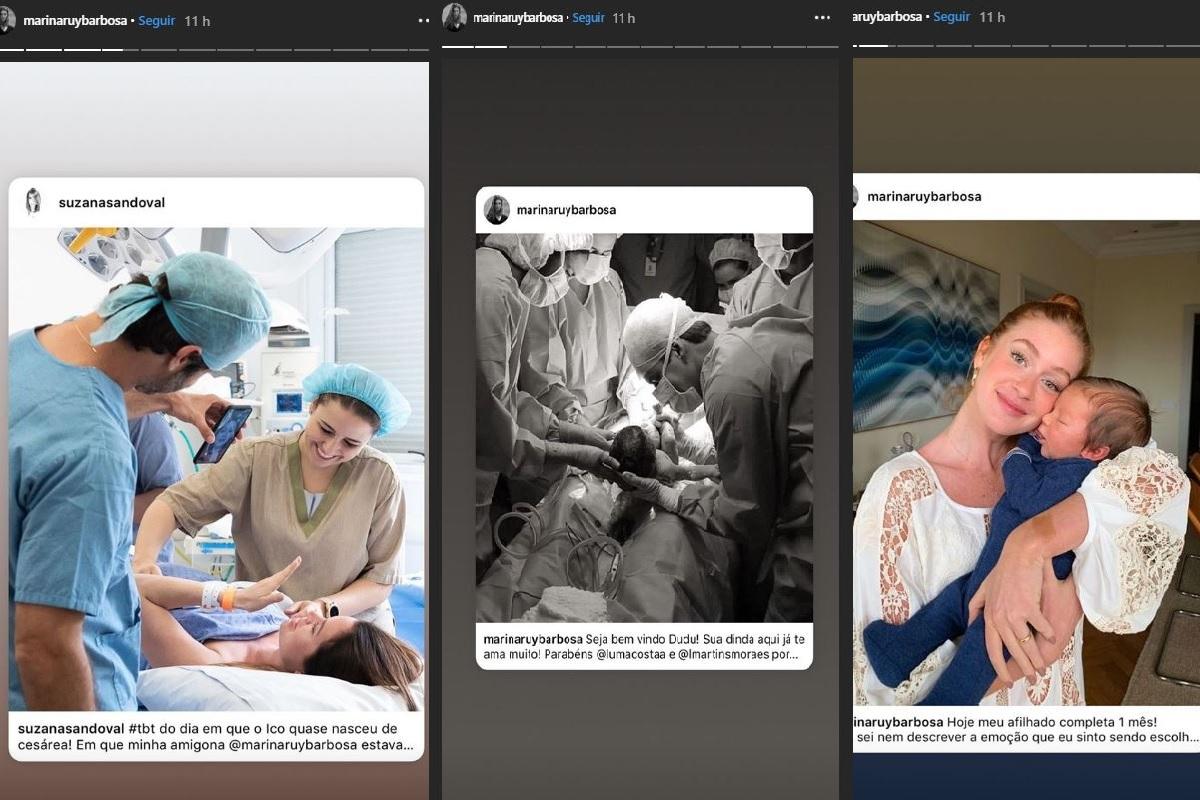Click marinaruybarbosa name on right post card
1200x800 pixels.
924,196
